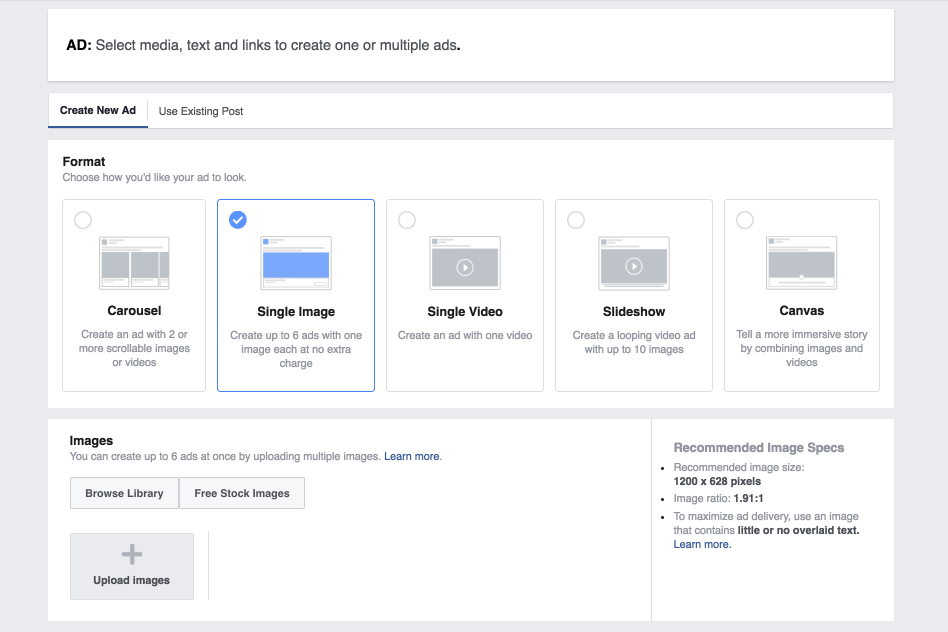Click 'little or no overlaid text' phrase
The image size is (948, 632).
[x=798, y=530]
